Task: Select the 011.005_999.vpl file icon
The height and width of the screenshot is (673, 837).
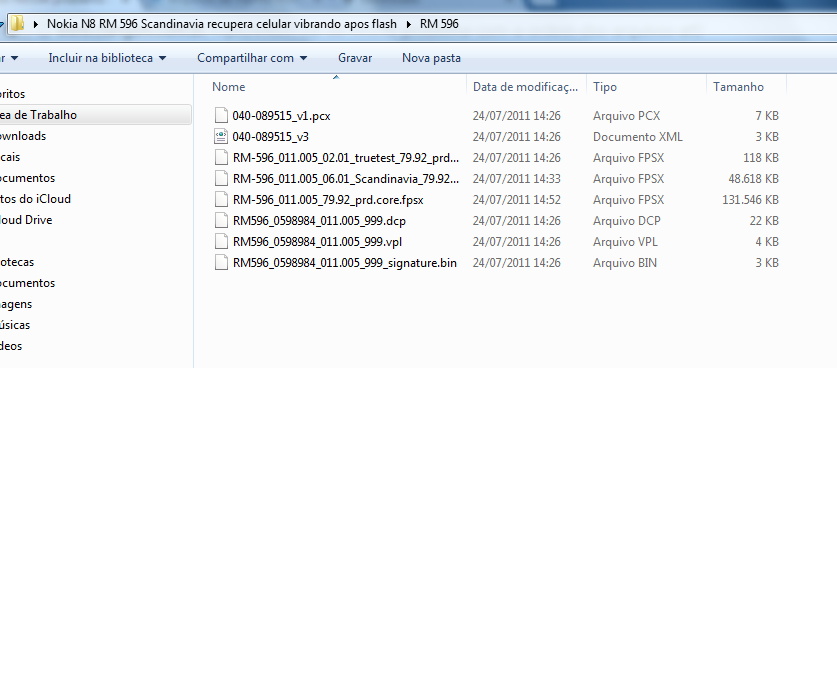Action: (221, 241)
